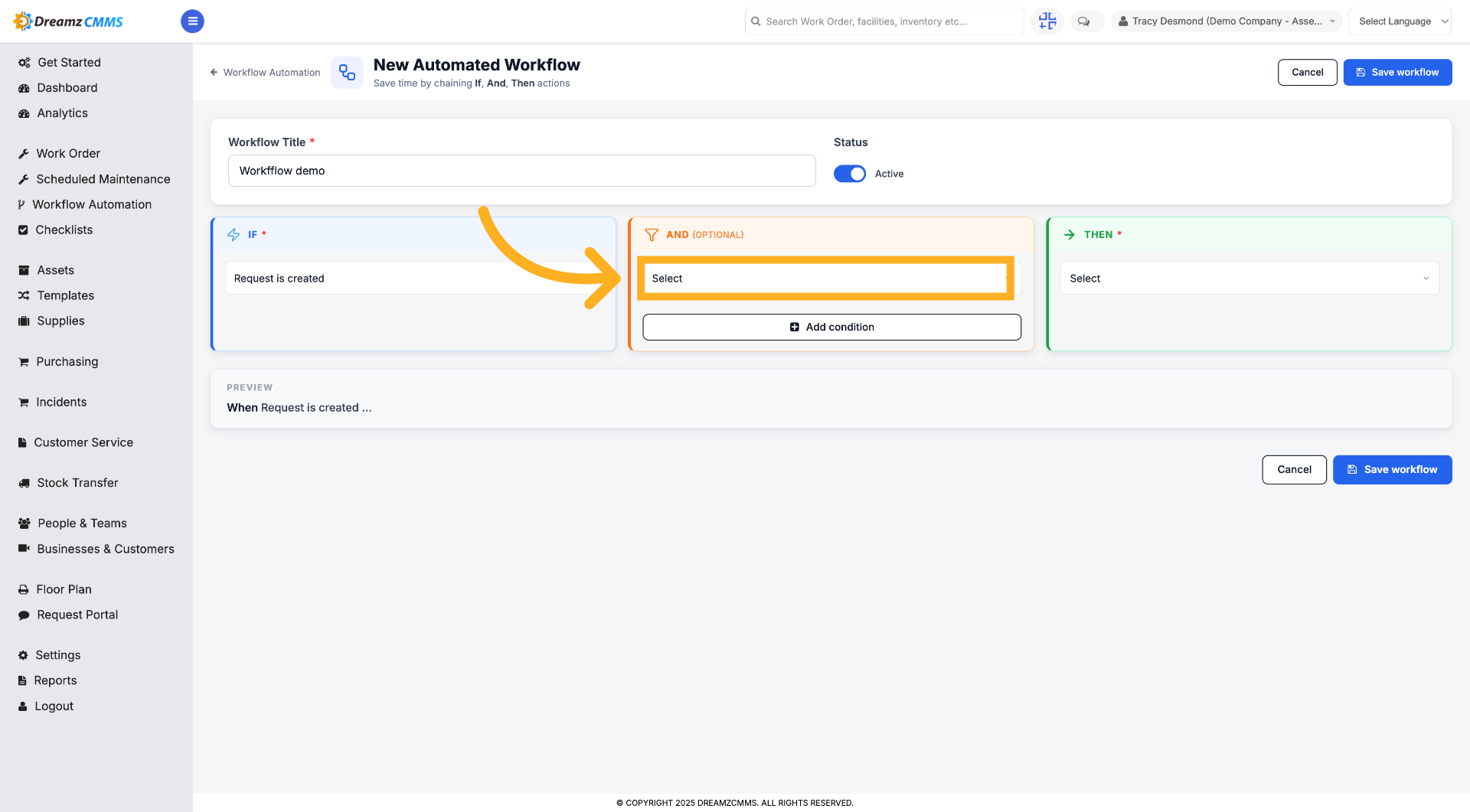Click the Workflow Title input field
Screen dimensions: 1470x812
click(x=521, y=171)
